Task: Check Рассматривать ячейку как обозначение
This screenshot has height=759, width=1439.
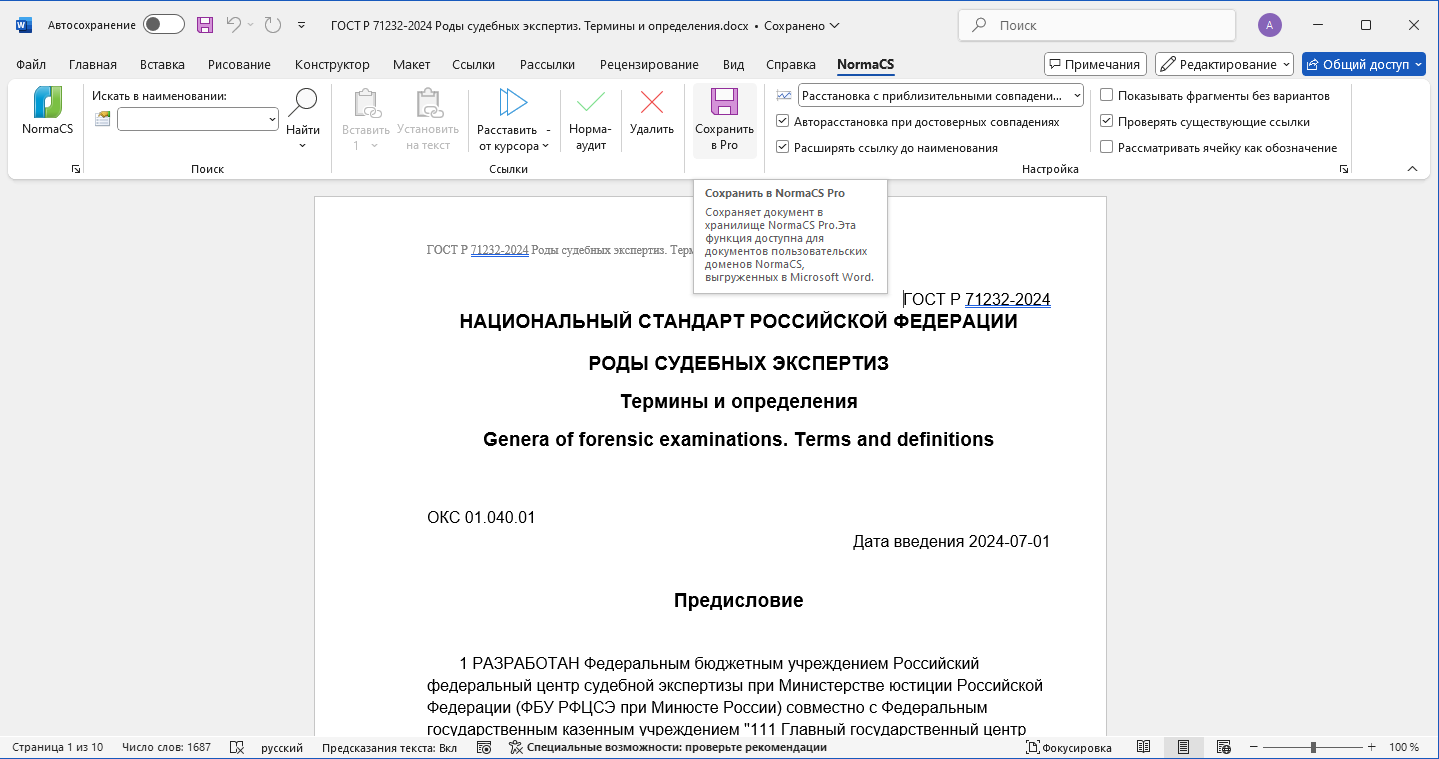Action: [x=1107, y=147]
